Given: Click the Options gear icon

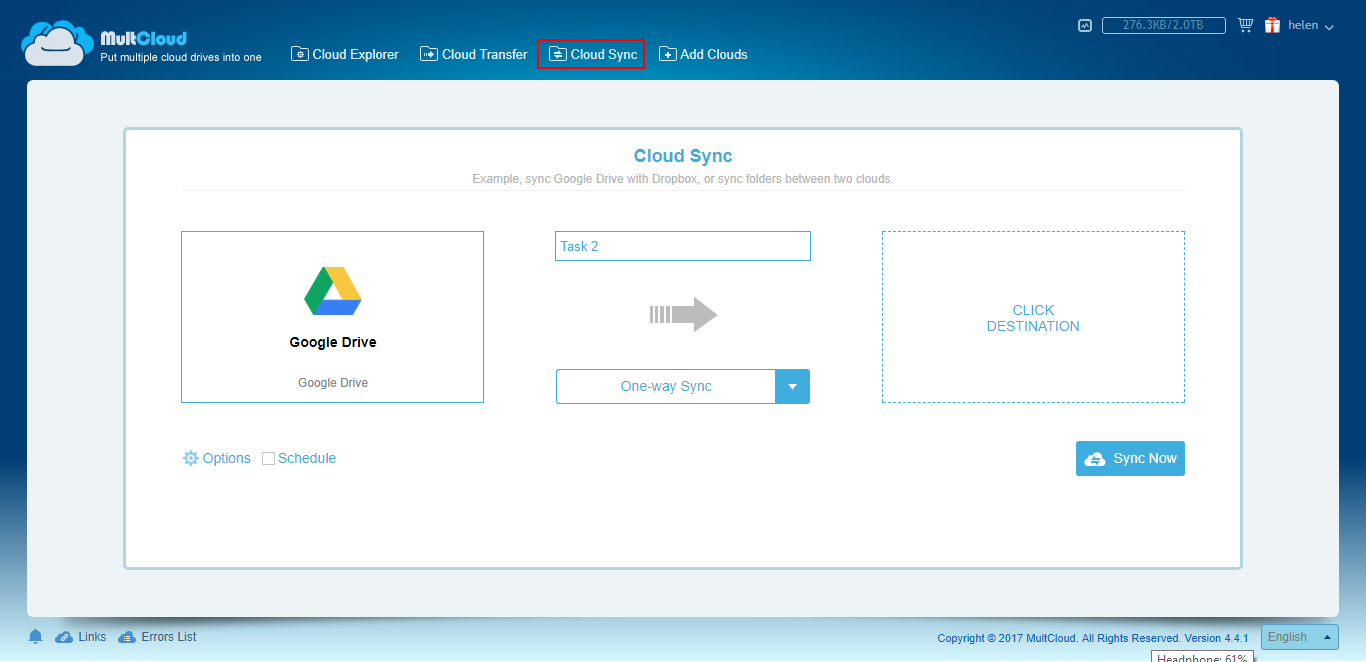Looking at the screenshot, I should (190, 458).
